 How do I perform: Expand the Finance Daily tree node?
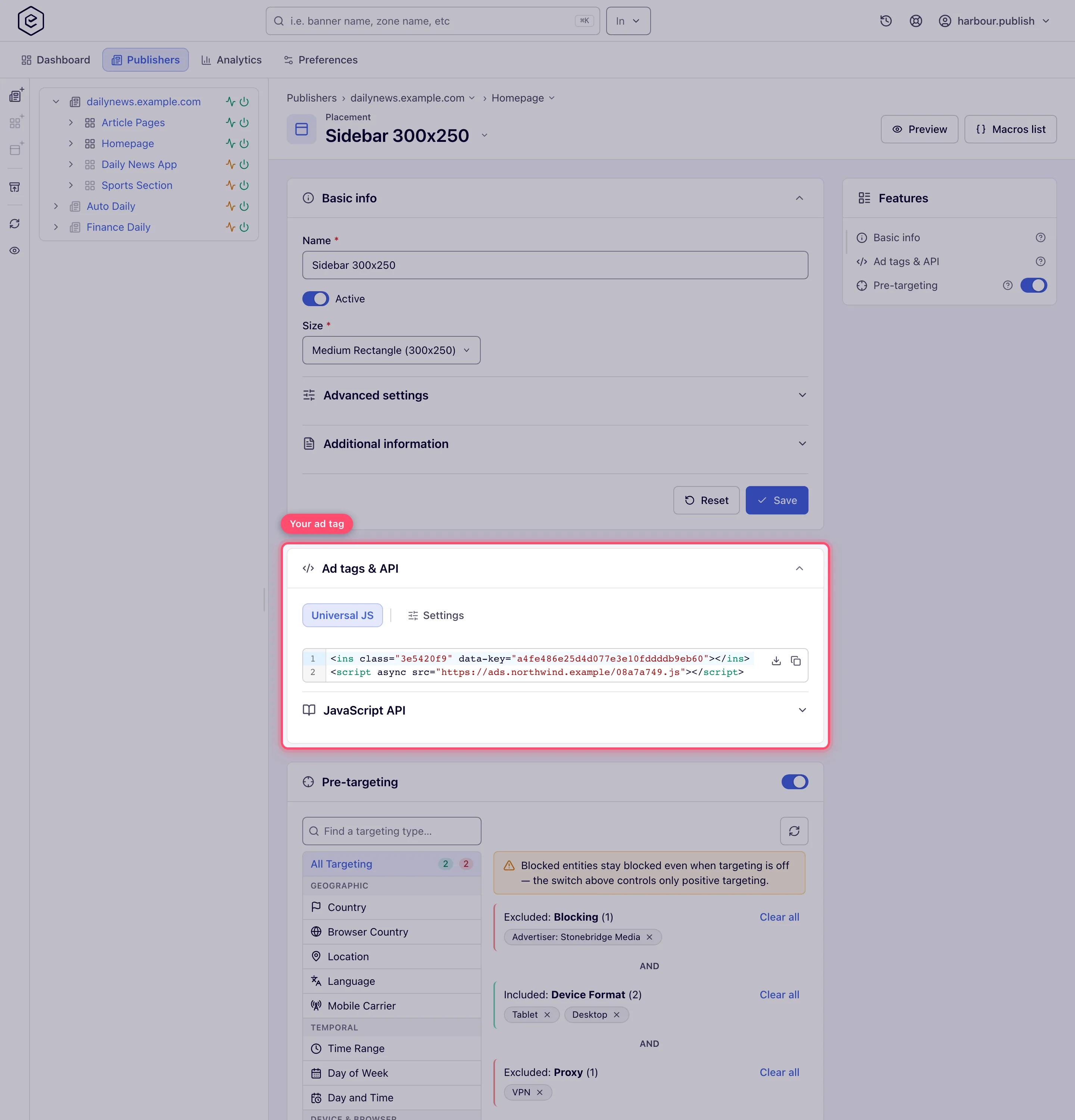56,227
